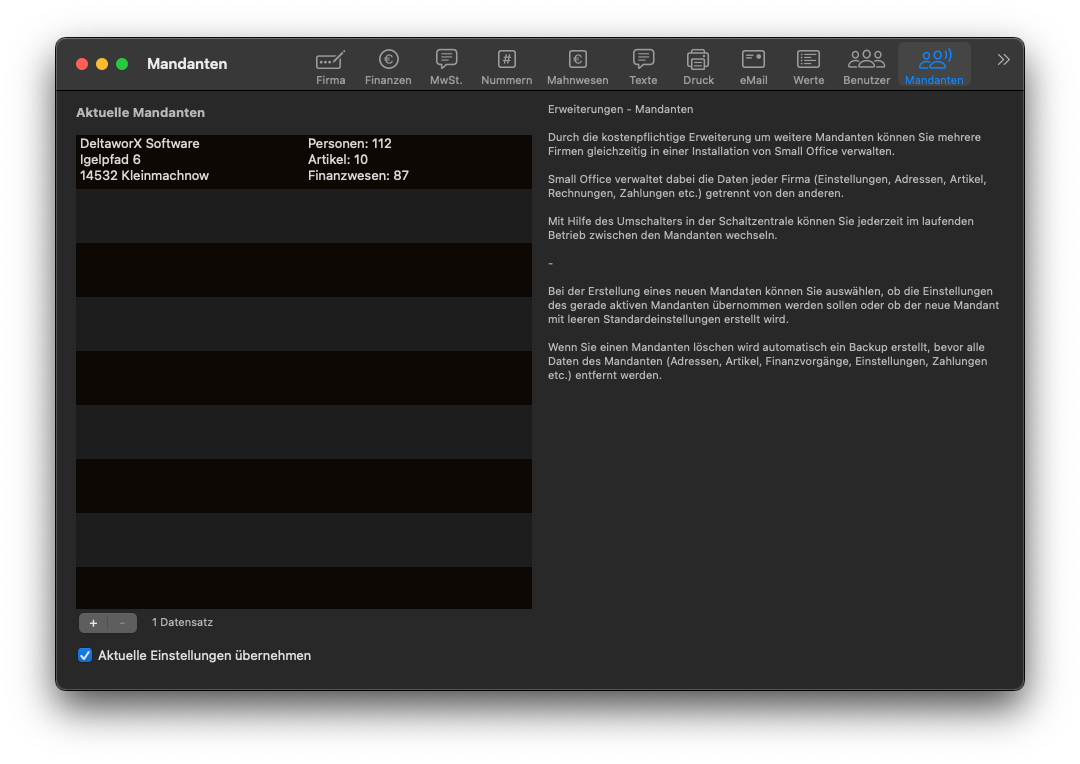Image resolution: width=1080 pixels, height=764 pixels.
Task: Click the first empty row in Mandanten list
Action: [x=303, y=216]
